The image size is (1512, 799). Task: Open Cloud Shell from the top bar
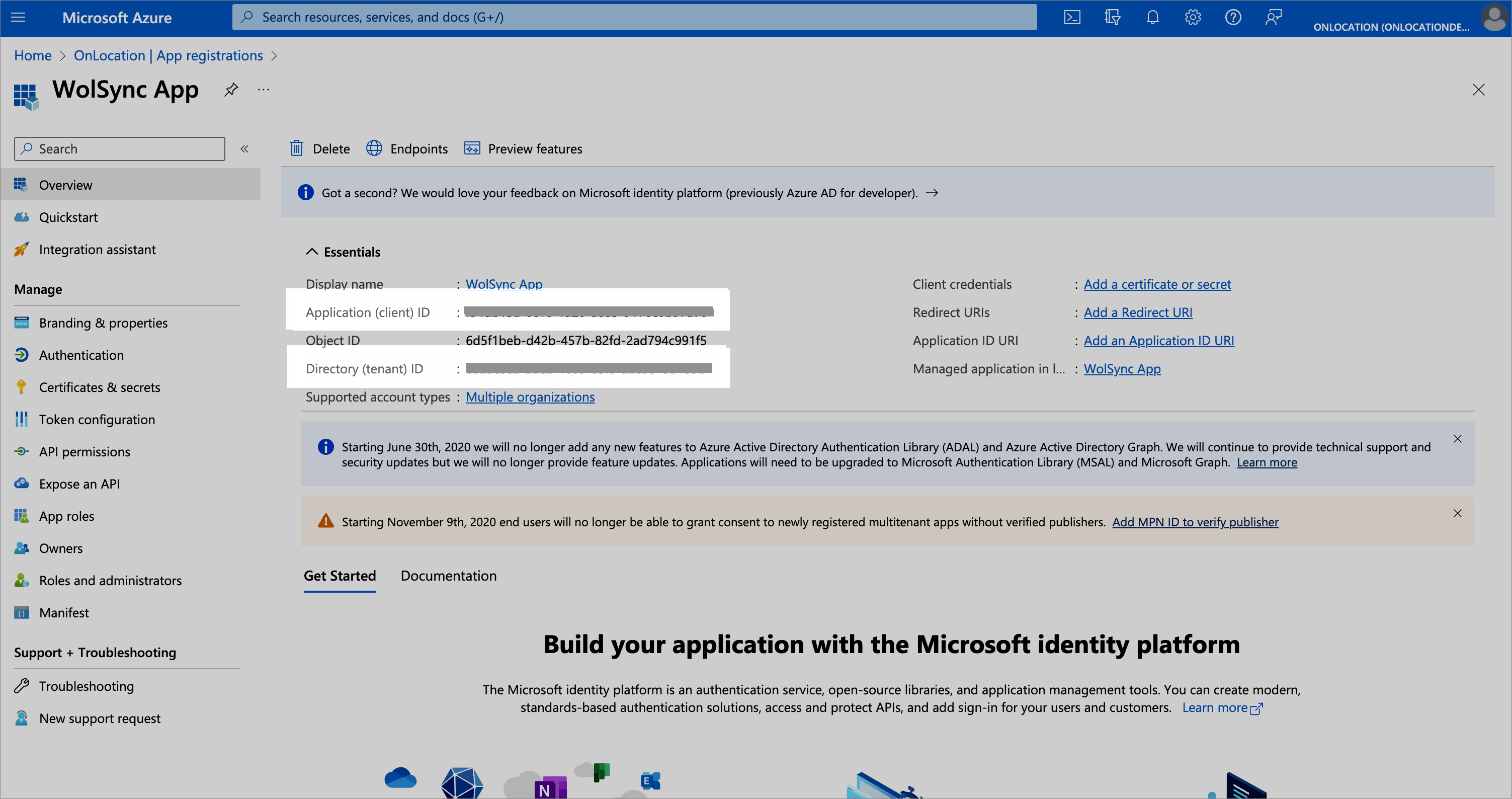(x=1072, y=17)
